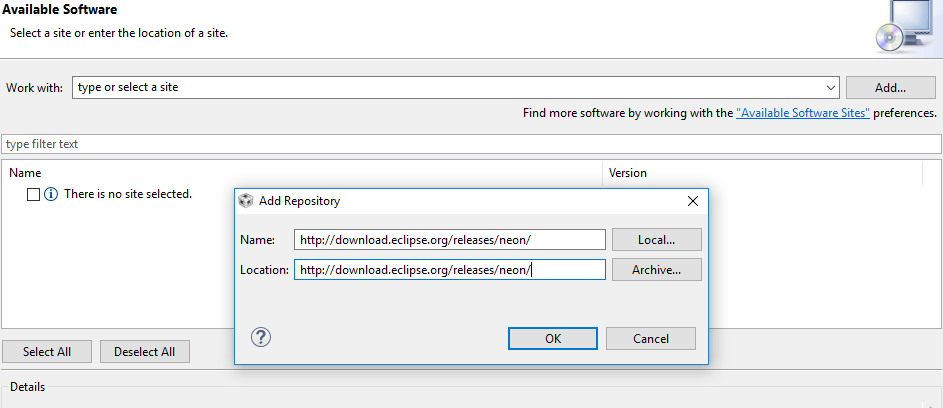Image resolution: width=943 pixels, height=408 pixels.
Task: Click the Select All button
Action: click(47, 351)
